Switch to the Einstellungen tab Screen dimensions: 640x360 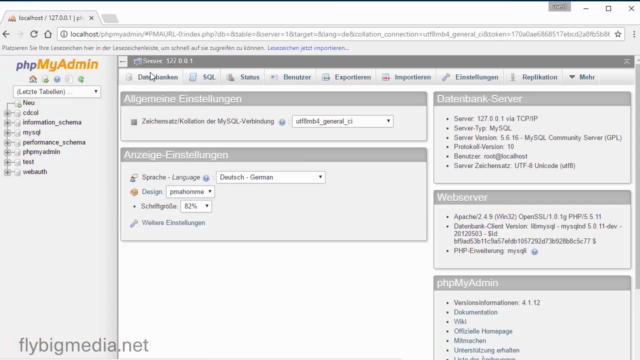470,77
